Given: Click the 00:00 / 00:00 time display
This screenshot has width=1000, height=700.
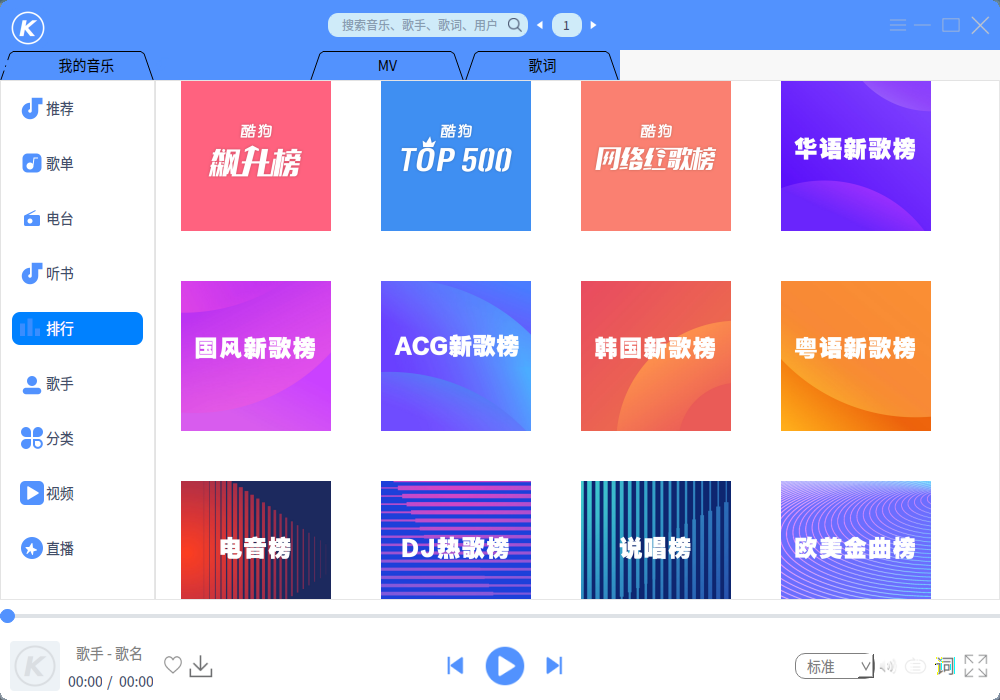Looking at the screenshot, I should (111, 682).
